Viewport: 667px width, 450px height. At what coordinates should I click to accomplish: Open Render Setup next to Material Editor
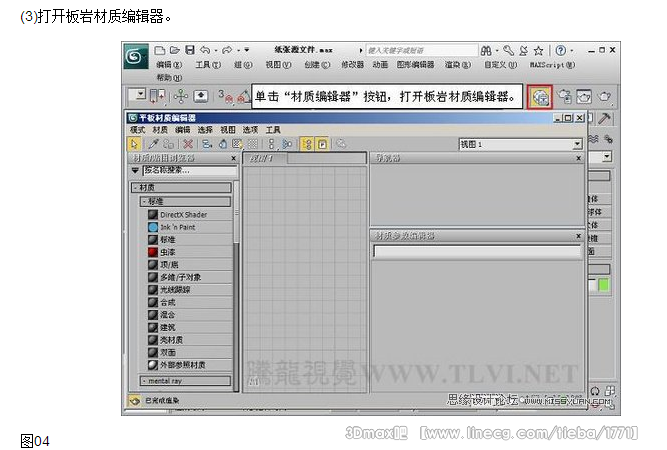pos(565,97)
